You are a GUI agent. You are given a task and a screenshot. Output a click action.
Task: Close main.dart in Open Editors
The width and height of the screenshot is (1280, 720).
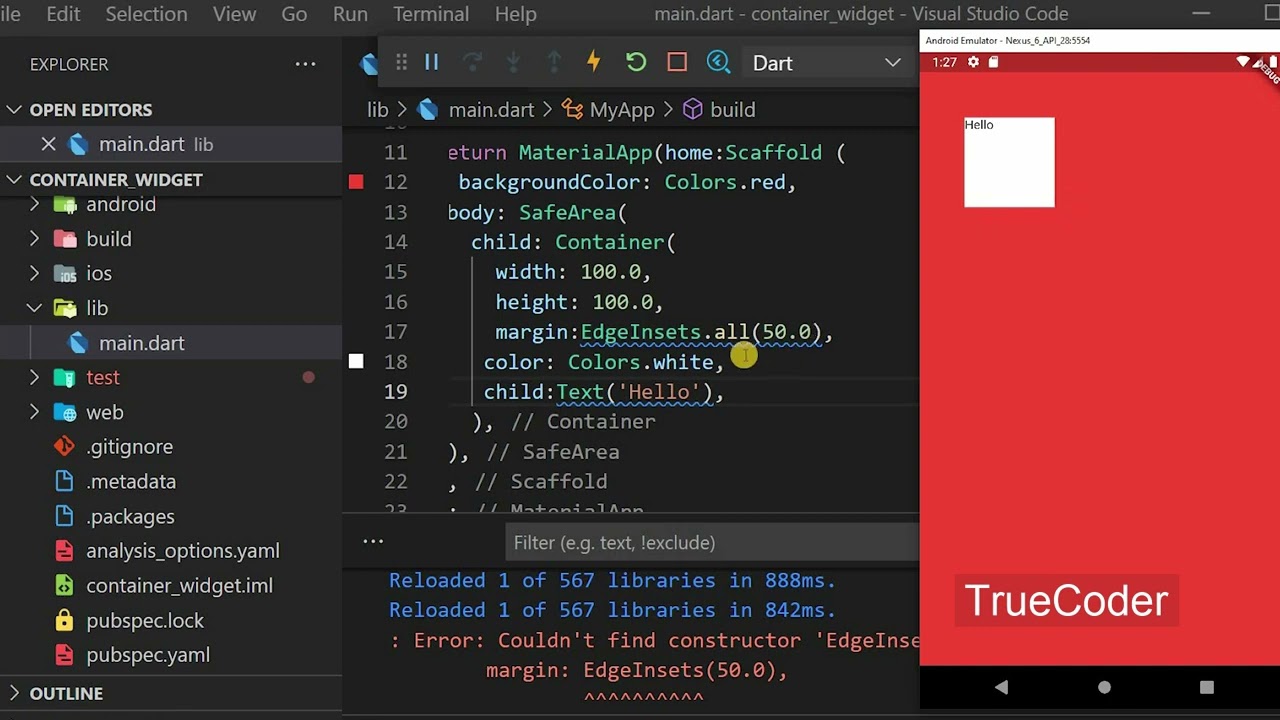[48, 144]
